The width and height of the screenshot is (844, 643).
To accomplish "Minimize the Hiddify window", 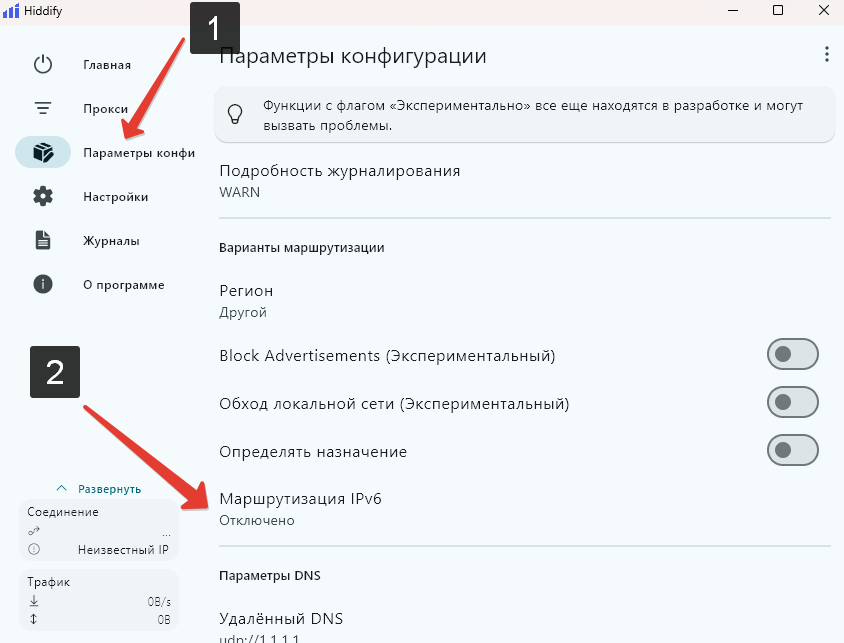I will [x=733, y=10].
